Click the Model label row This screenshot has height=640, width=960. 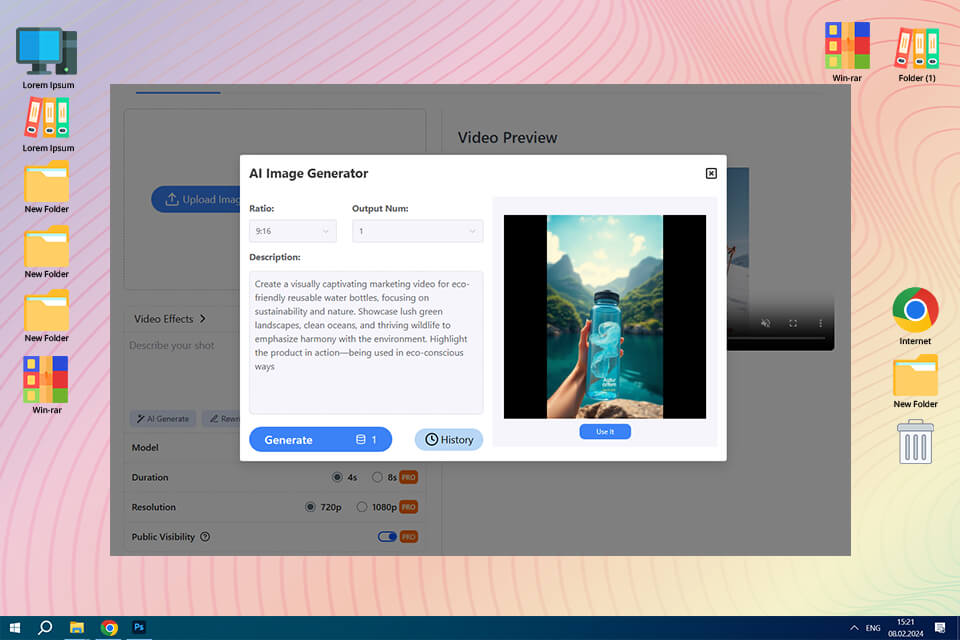pyautogui.click(x=145, y=447)
